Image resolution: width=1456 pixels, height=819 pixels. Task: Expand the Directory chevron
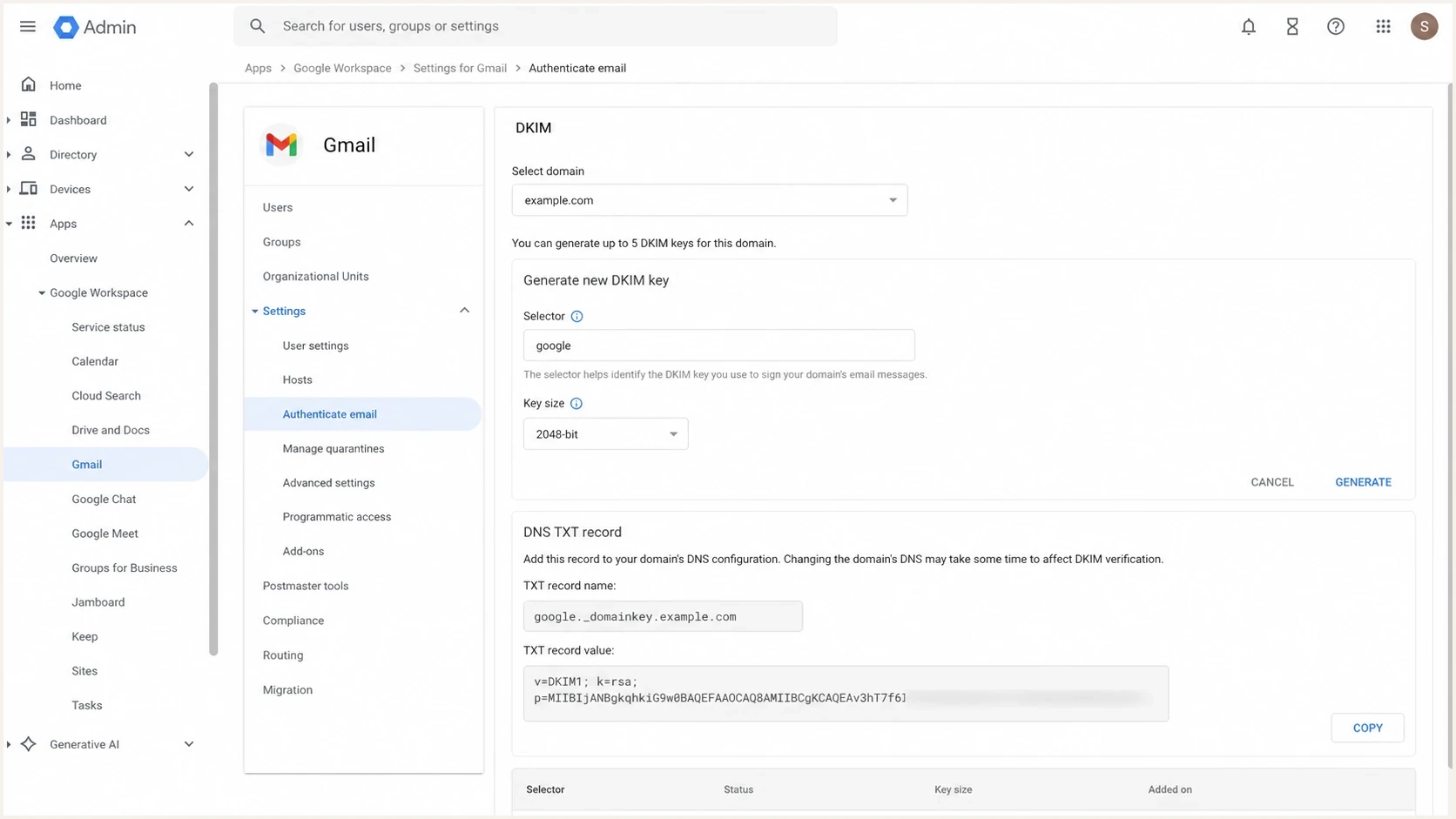point(189,154)
